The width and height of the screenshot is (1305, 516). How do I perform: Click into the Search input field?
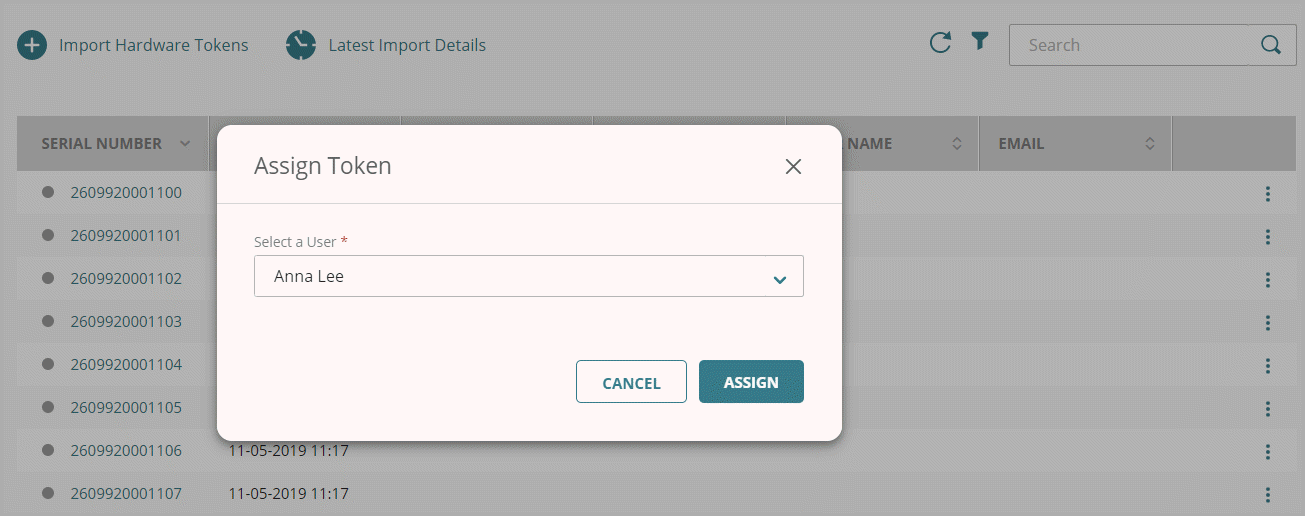coord(1130,45)
